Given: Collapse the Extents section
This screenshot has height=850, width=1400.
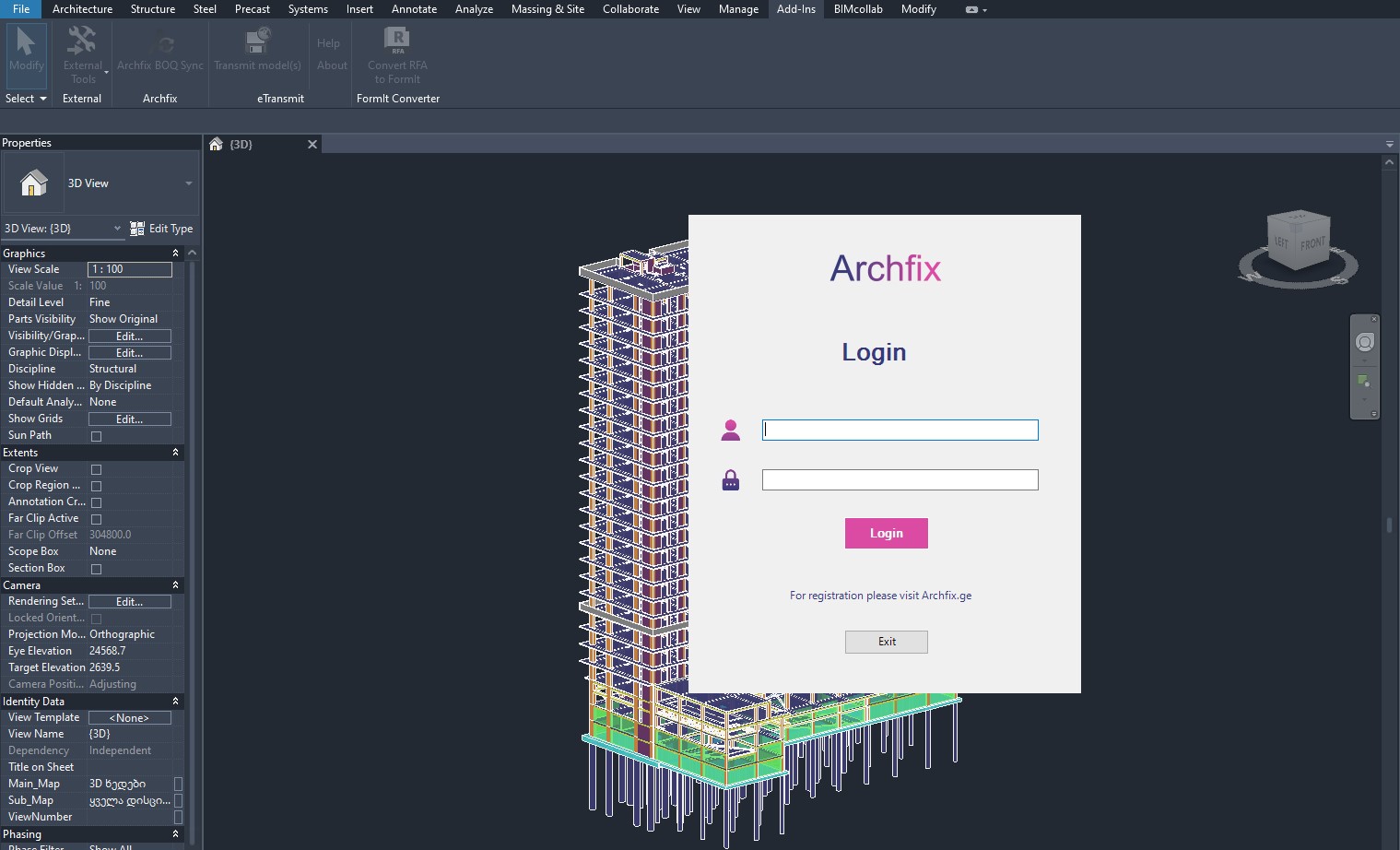Looking at the screenshot, I should point(175,452).
